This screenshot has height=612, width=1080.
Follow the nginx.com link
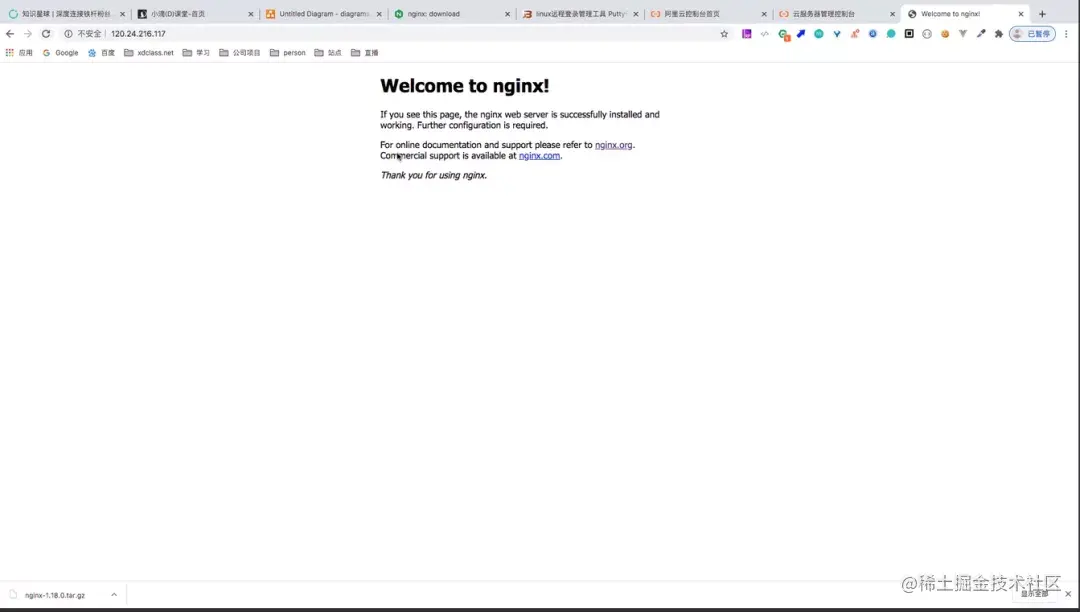click(x=539, y=156)
